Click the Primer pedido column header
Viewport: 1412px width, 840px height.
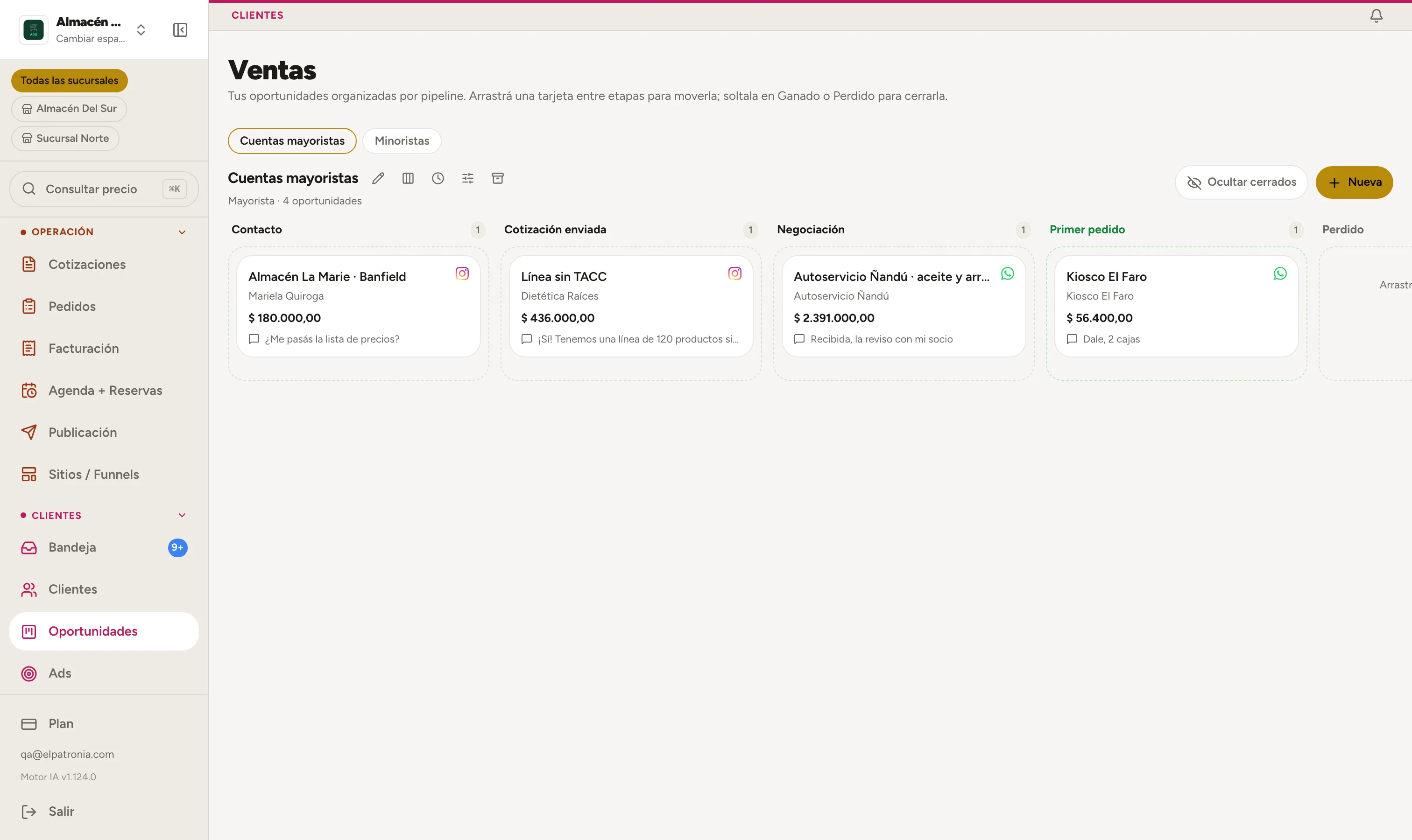coord(1087,230)
